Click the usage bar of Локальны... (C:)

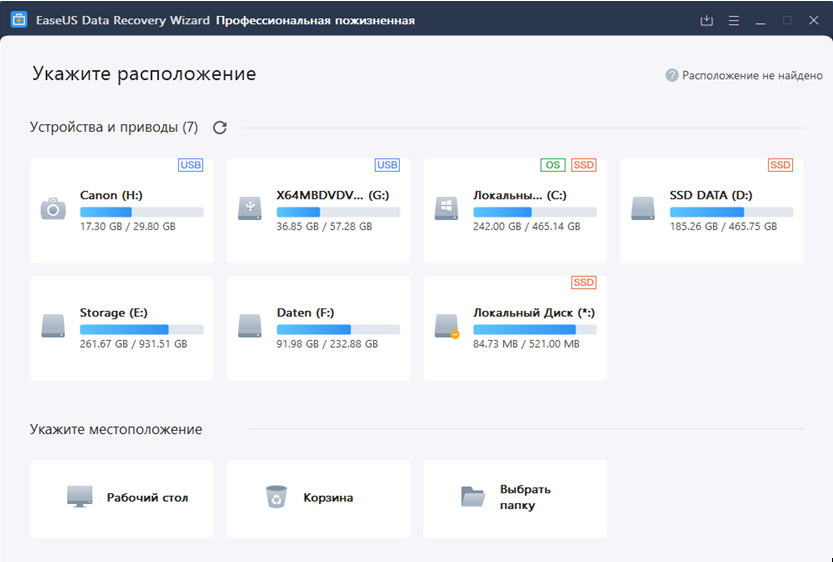534,212
